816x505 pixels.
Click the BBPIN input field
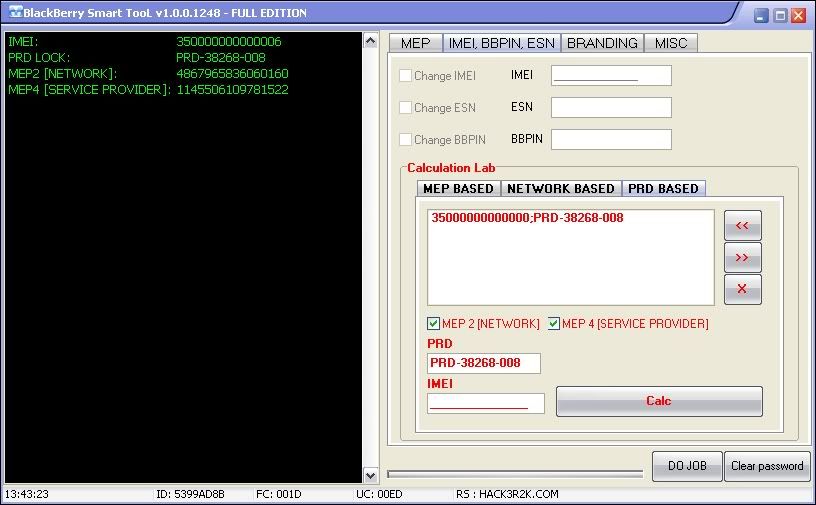coord(611,140)
